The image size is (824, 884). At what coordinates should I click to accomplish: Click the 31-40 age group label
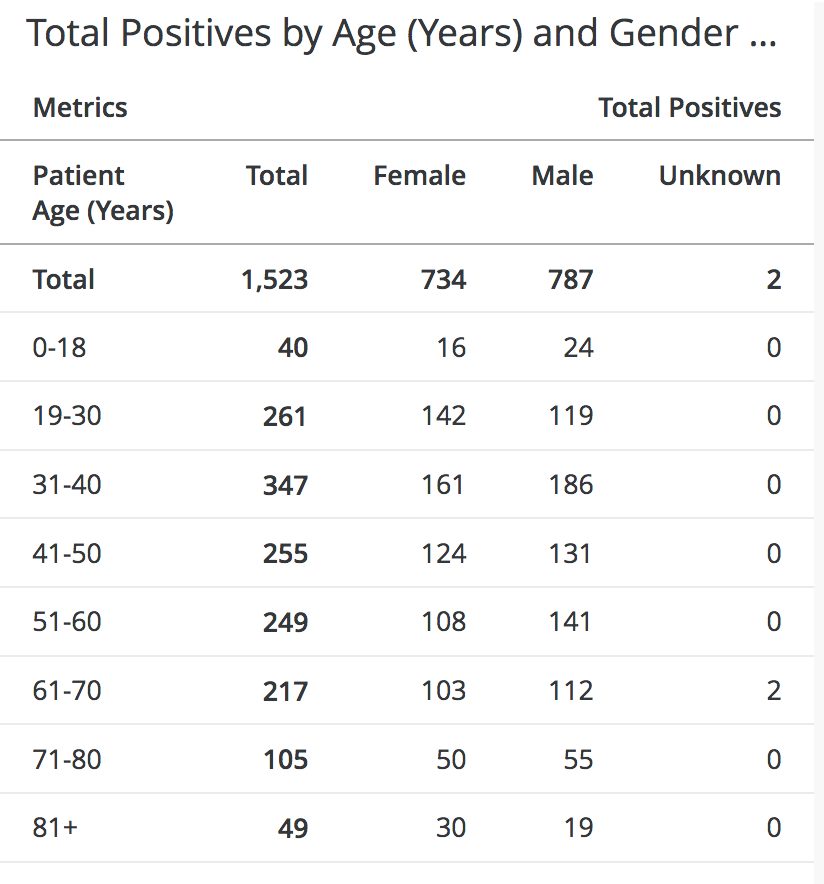[x=67, y=485]
